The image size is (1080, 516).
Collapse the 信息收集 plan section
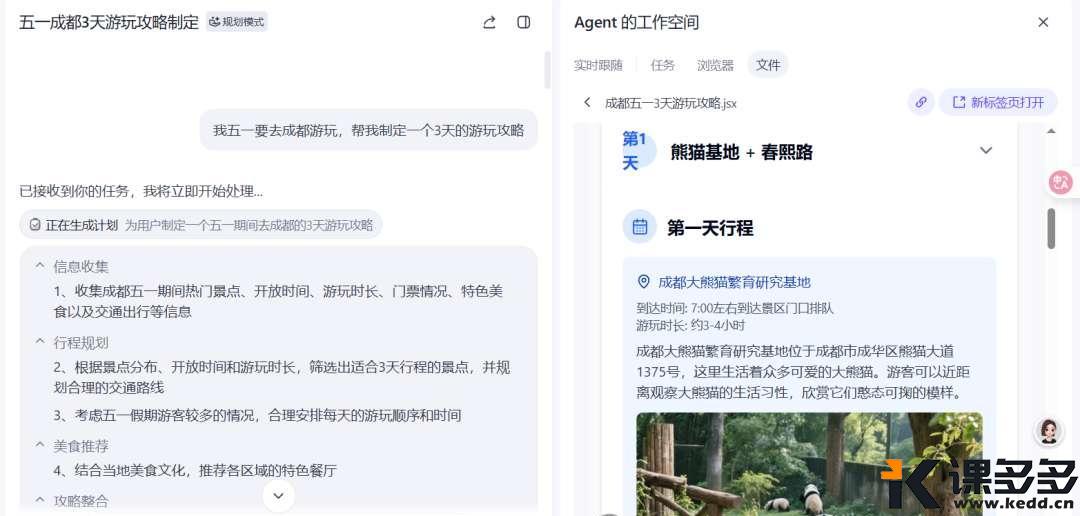click(x=40, y=266)
